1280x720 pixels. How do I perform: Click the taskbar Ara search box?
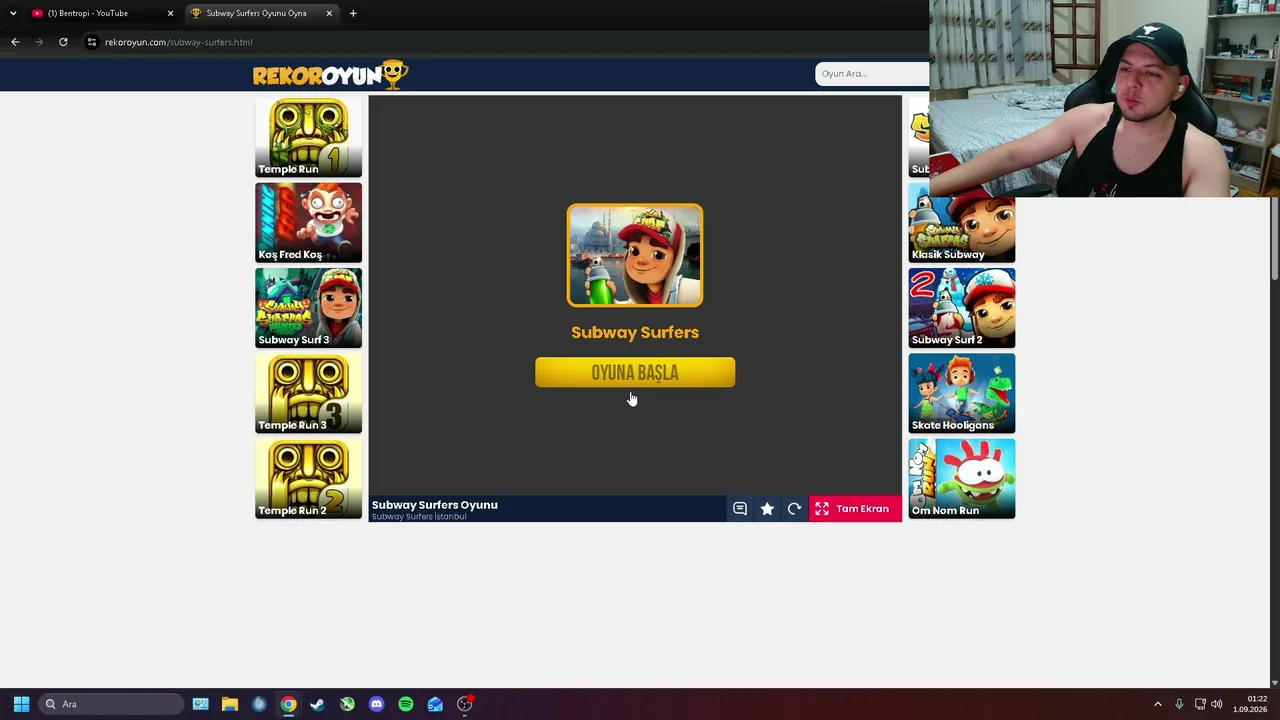tap(112, 704)
